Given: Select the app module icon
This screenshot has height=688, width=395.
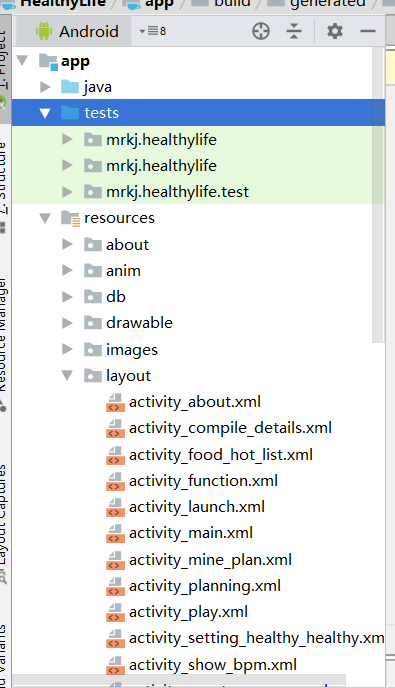Looking at the screenshot, I should click(48, 61).
